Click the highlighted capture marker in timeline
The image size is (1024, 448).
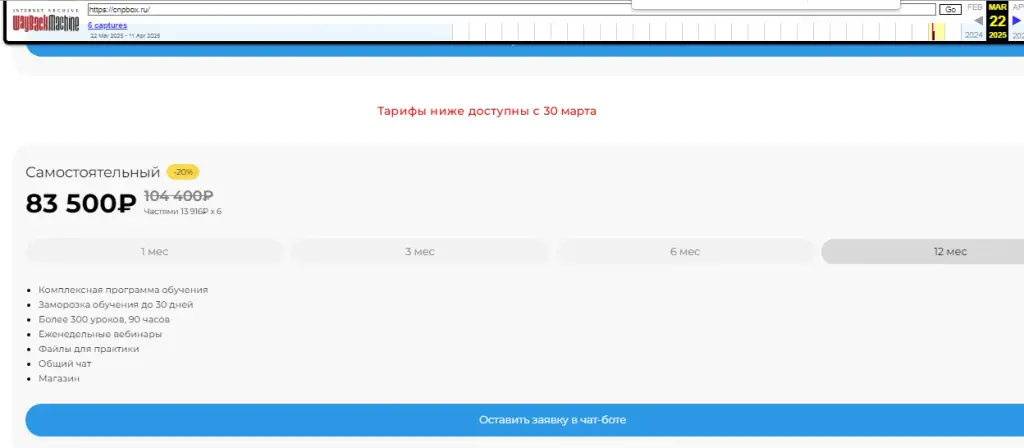click(934, 31)
